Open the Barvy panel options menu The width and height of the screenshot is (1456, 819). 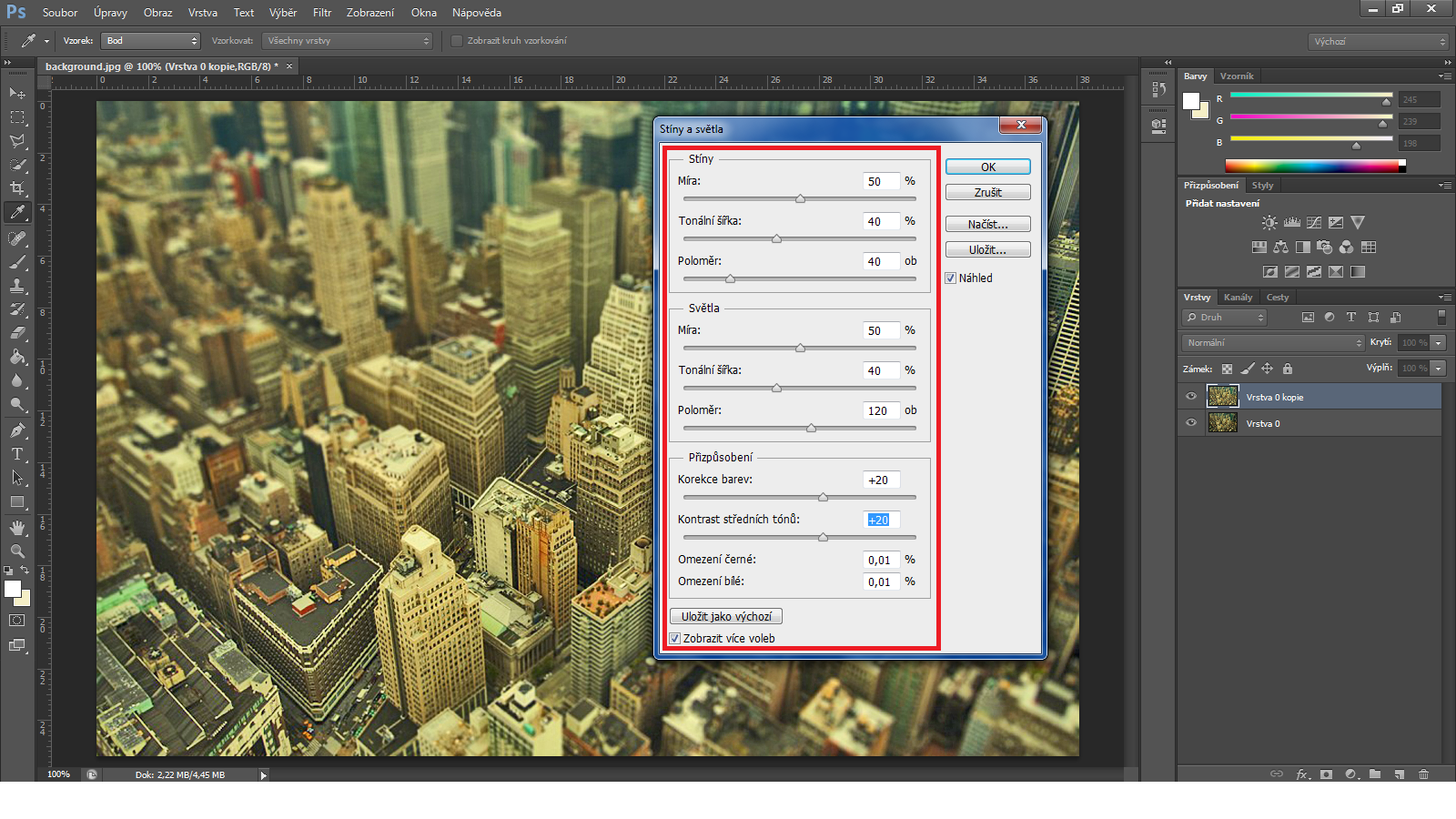[x=1445, y=76]
